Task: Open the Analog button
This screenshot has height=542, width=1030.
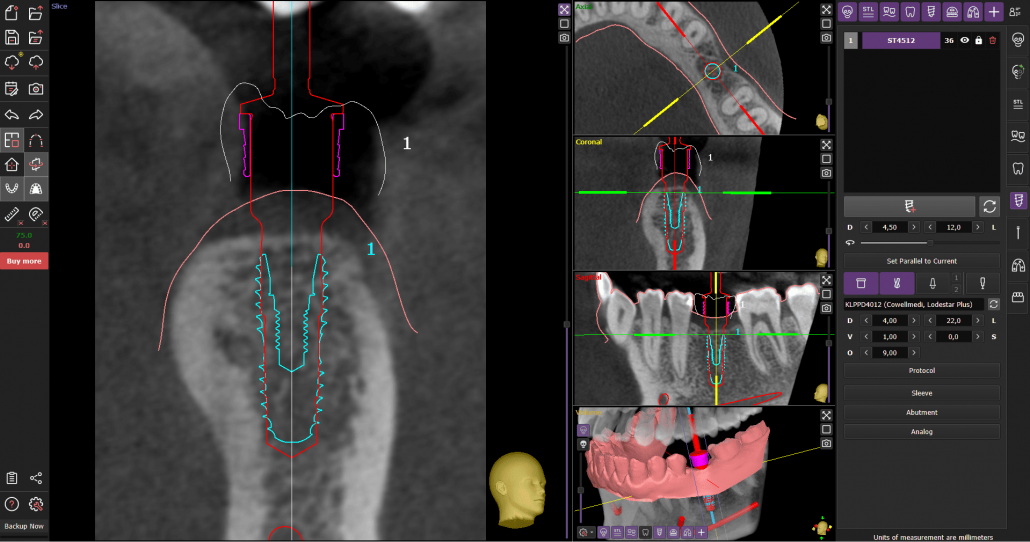Action: (922, 432)
